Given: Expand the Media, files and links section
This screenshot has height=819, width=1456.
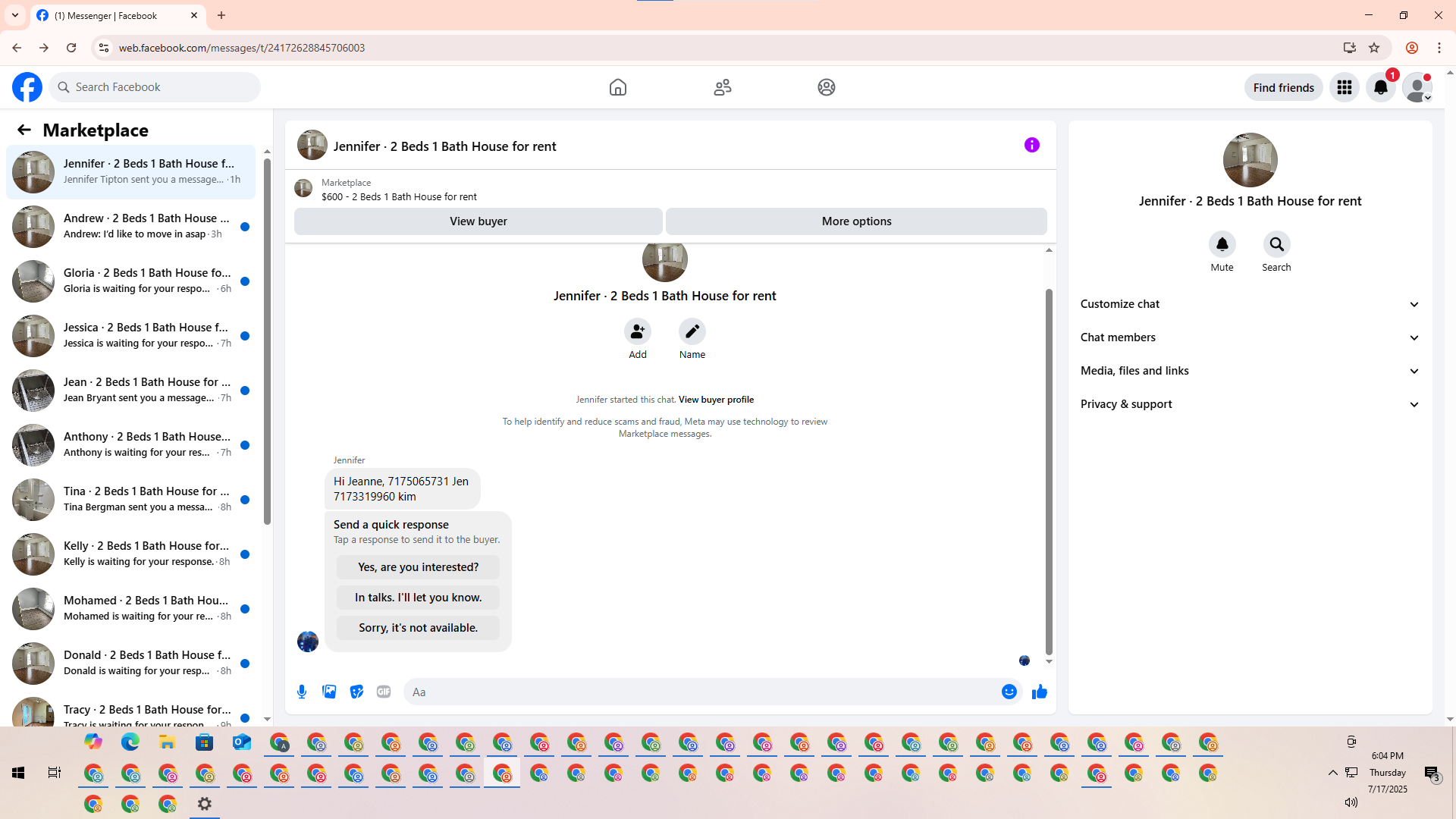Looking at the screenshot, I should [x=1250, y=371].
